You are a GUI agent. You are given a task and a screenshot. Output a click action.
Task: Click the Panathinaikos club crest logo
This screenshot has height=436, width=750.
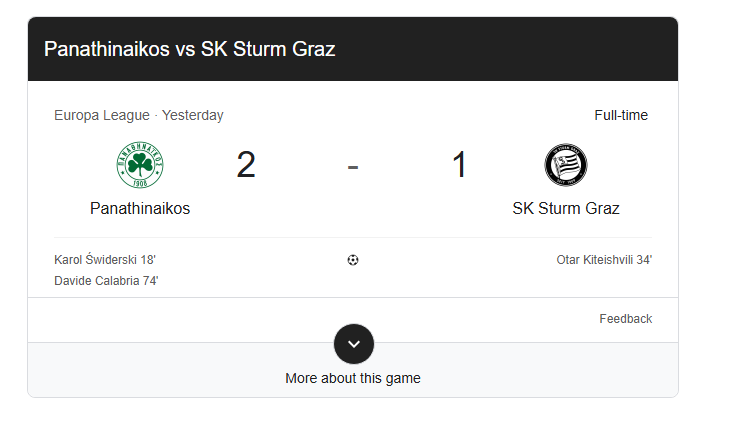pos(140,165)
